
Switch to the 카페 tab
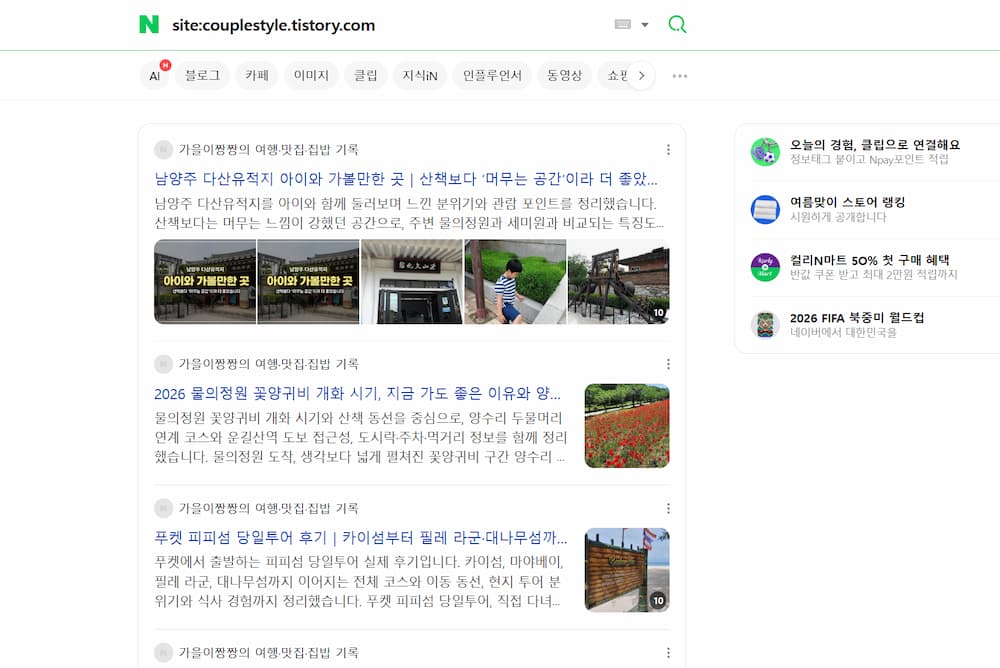257,75
